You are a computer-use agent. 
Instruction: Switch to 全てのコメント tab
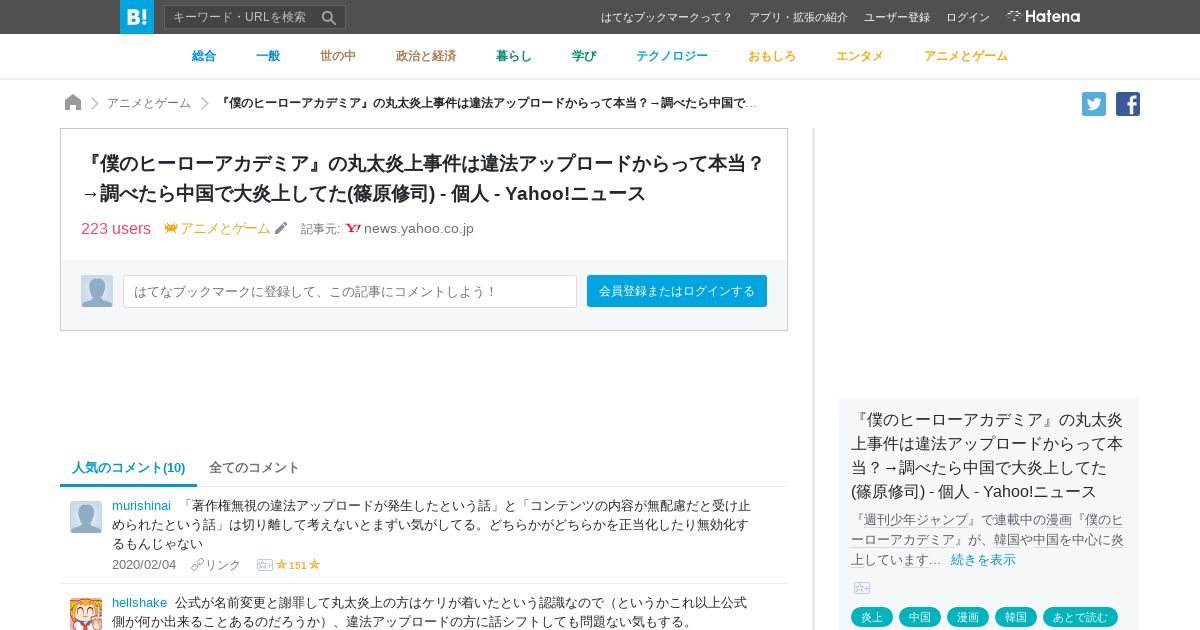click(x=254, y=467)
